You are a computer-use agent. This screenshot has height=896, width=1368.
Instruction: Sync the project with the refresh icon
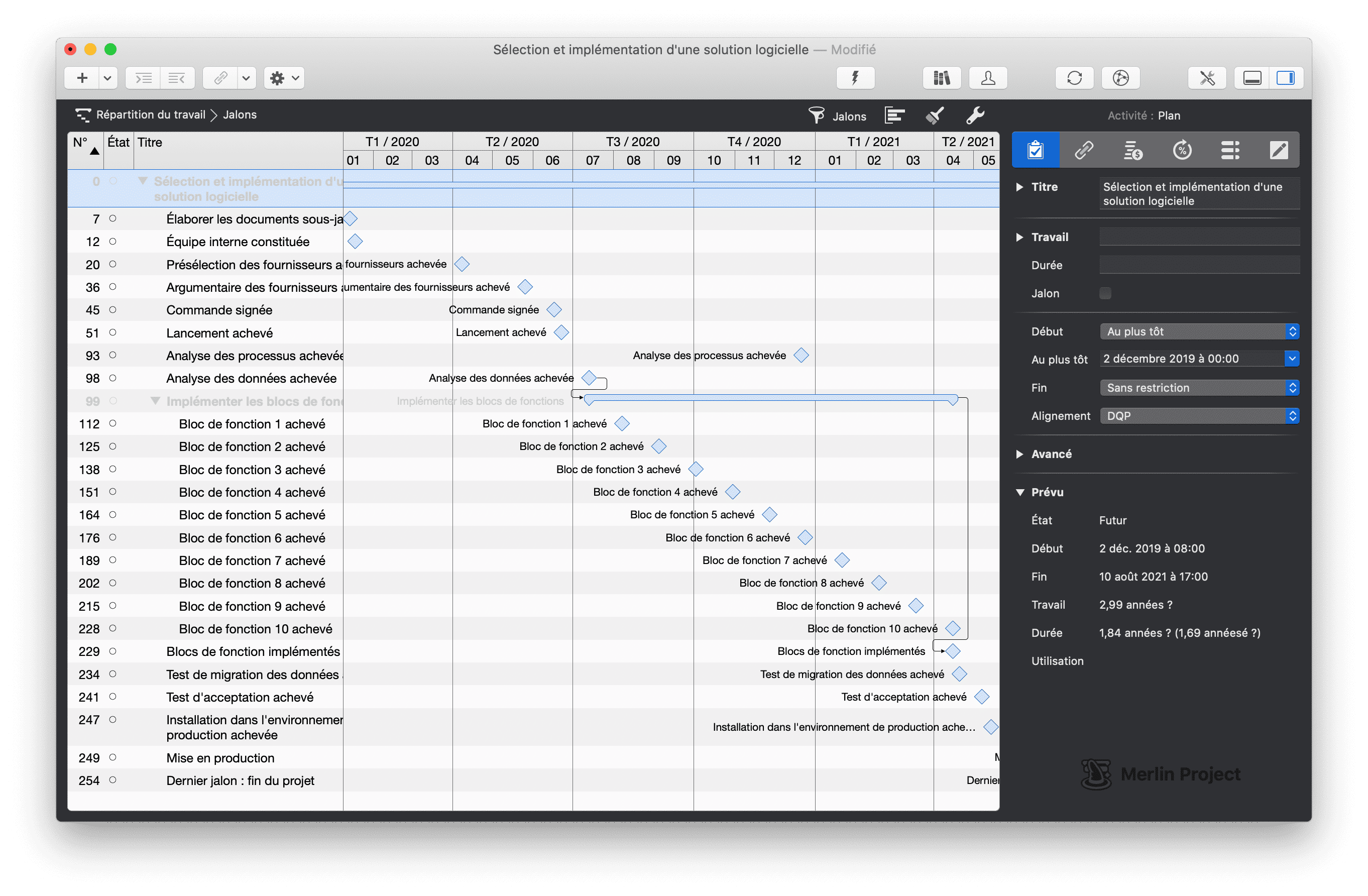pos(1075,77)
